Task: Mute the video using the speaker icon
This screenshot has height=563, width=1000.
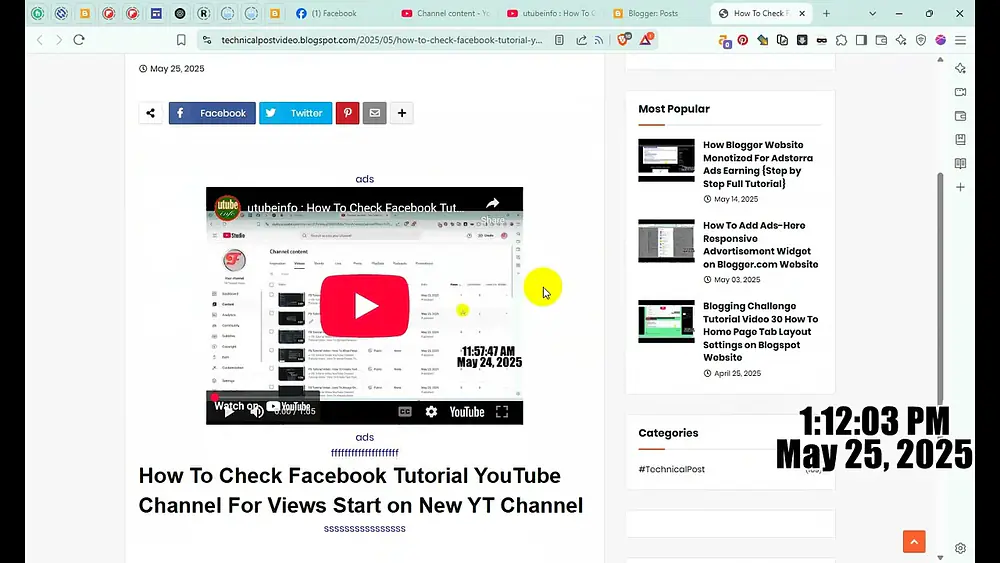Action: [x=256, y=412]
